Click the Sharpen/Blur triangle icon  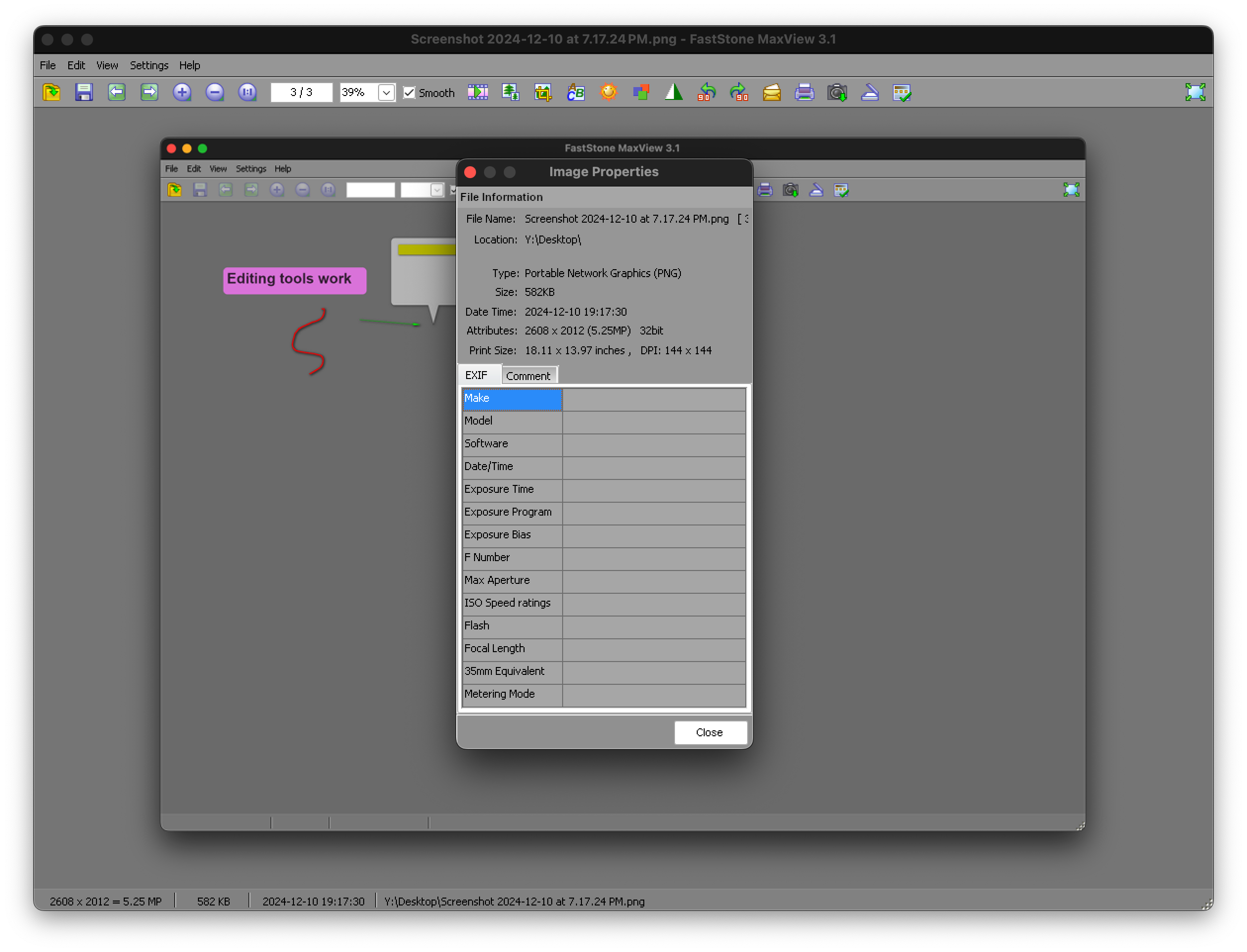(673, 92)
